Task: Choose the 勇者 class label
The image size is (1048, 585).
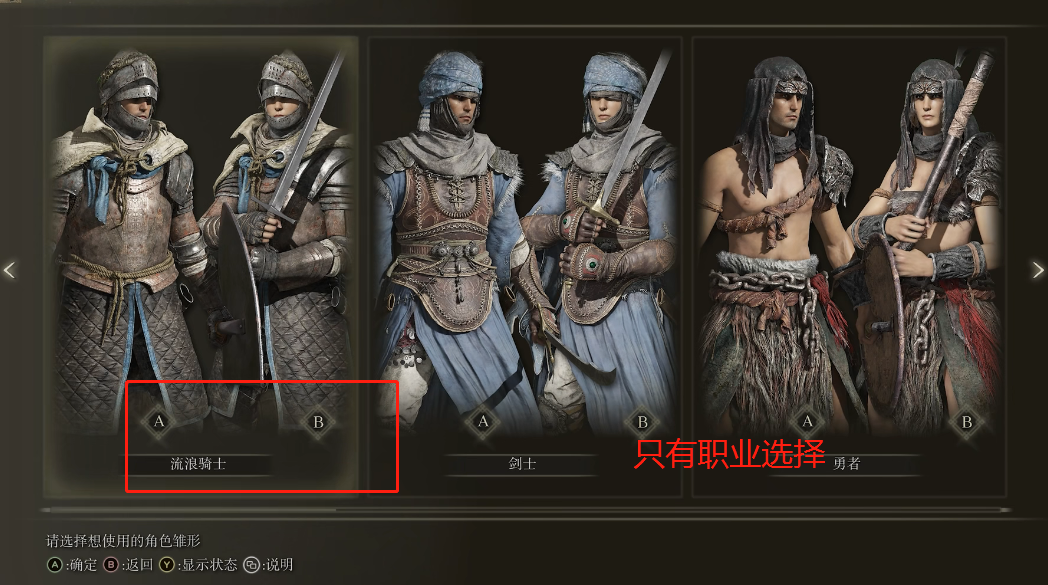Action: tap(846, 464)
